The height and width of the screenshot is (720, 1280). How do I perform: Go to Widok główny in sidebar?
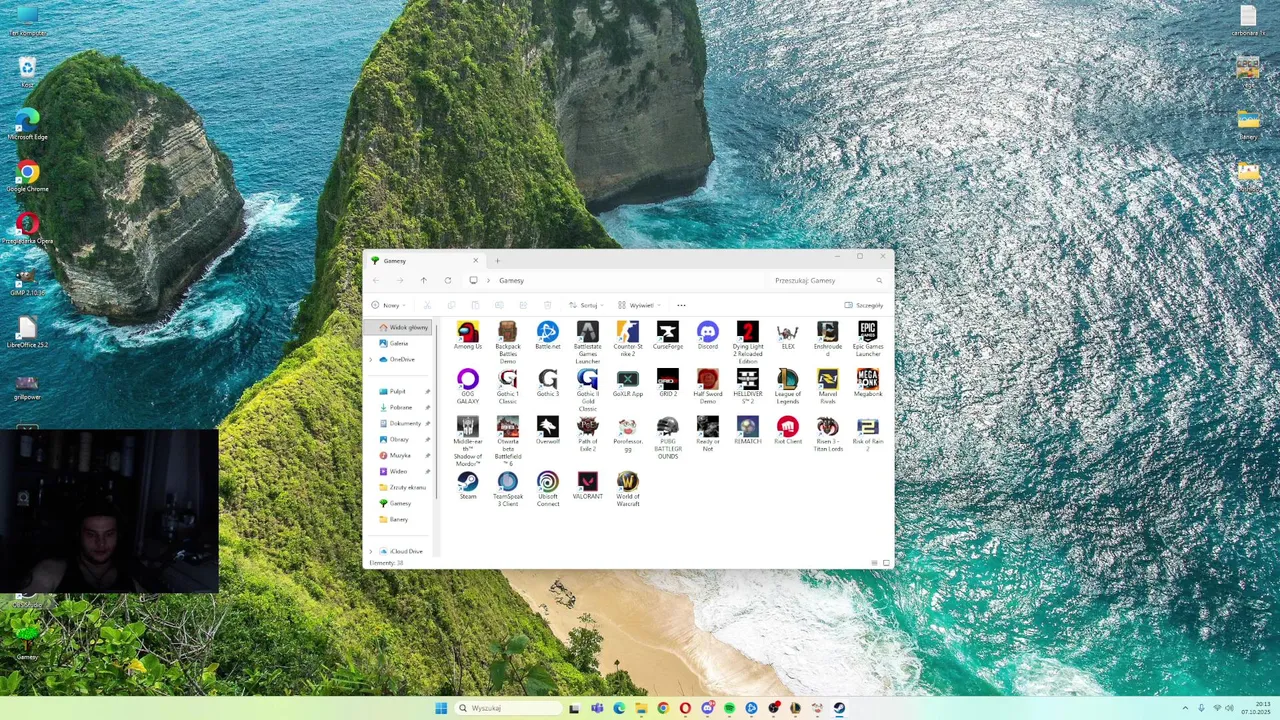(x=399, y=327)
